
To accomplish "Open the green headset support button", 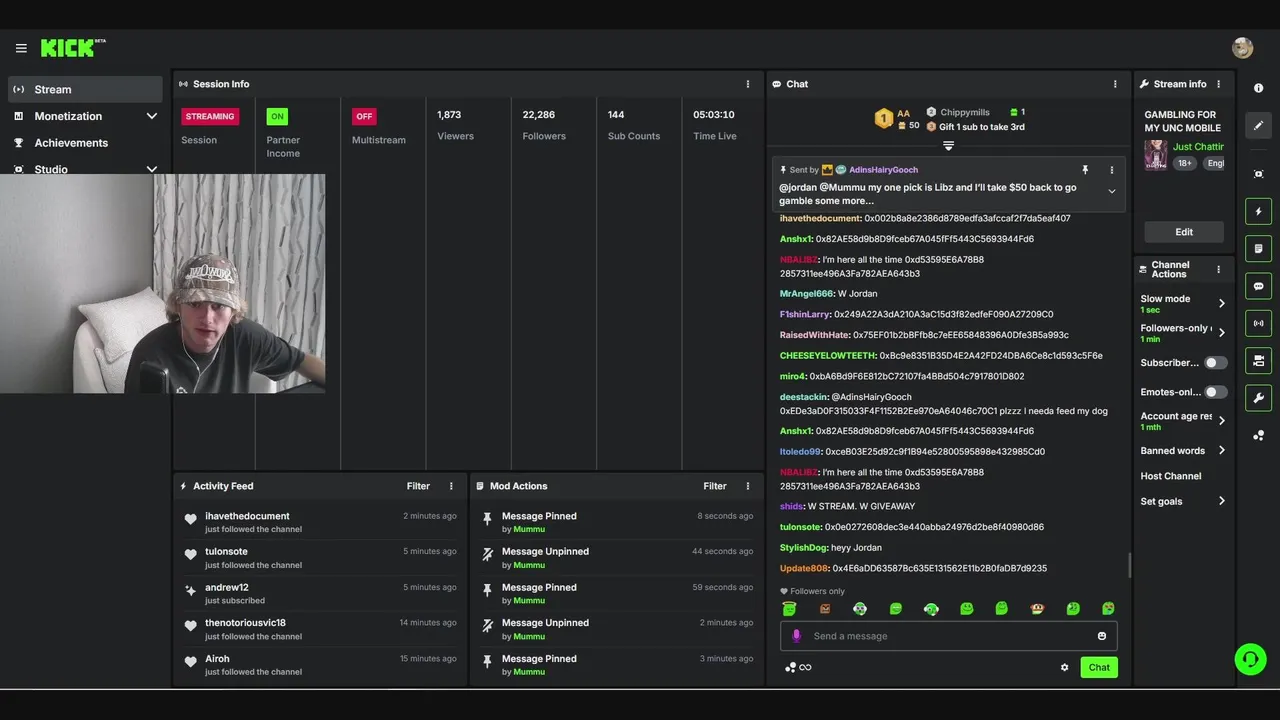I will (x=1250, y=659).
